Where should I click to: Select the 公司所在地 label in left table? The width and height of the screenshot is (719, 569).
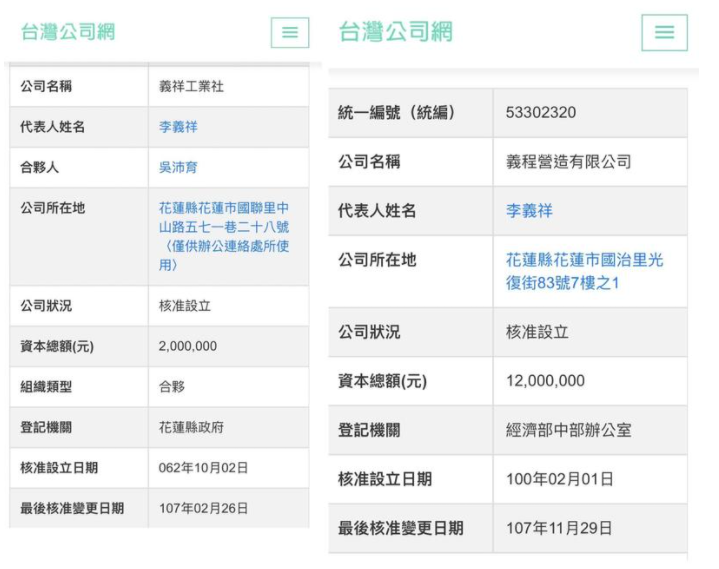click(x=52, y=208)
